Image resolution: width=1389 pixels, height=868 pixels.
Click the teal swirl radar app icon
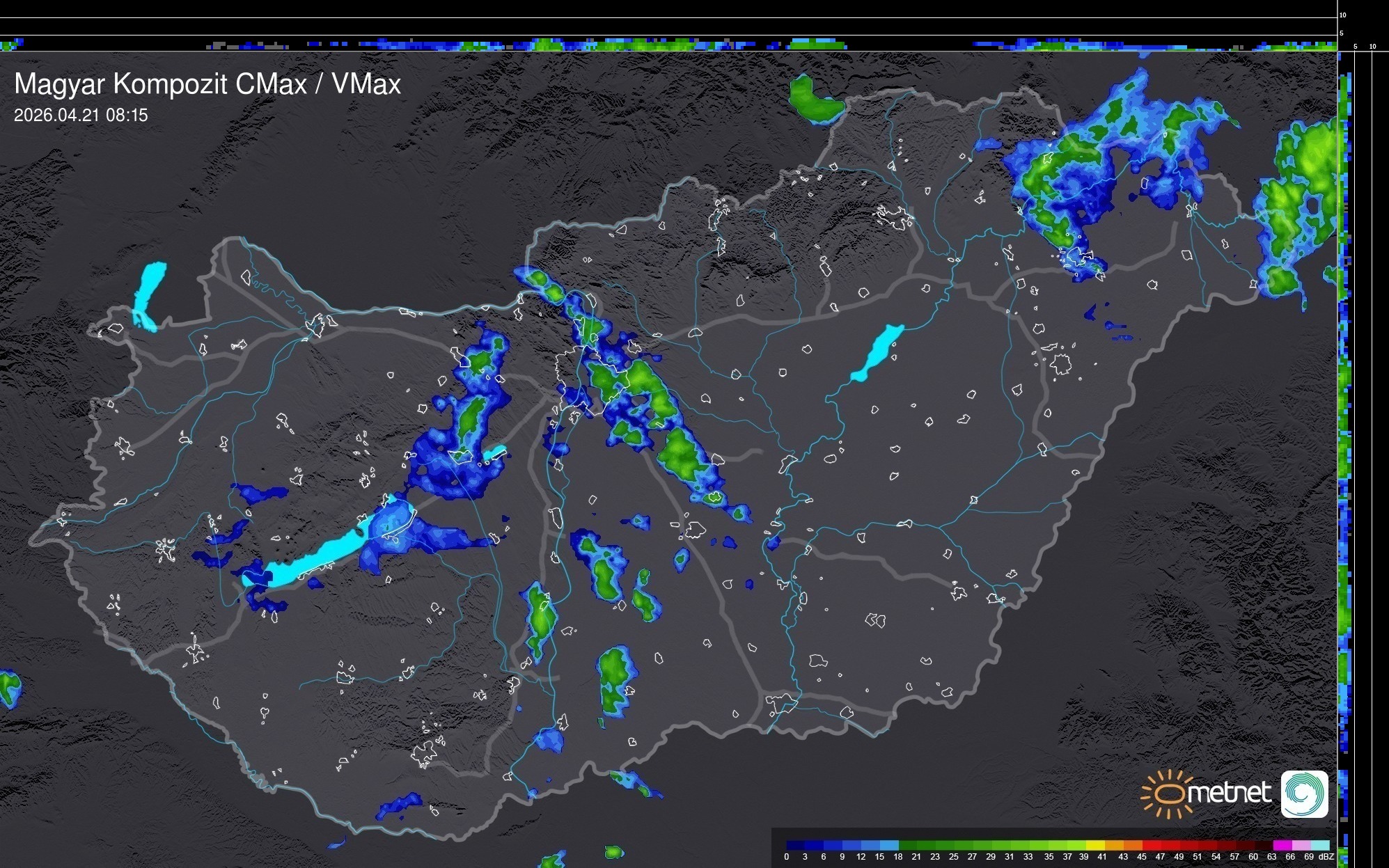(1304, 794)
